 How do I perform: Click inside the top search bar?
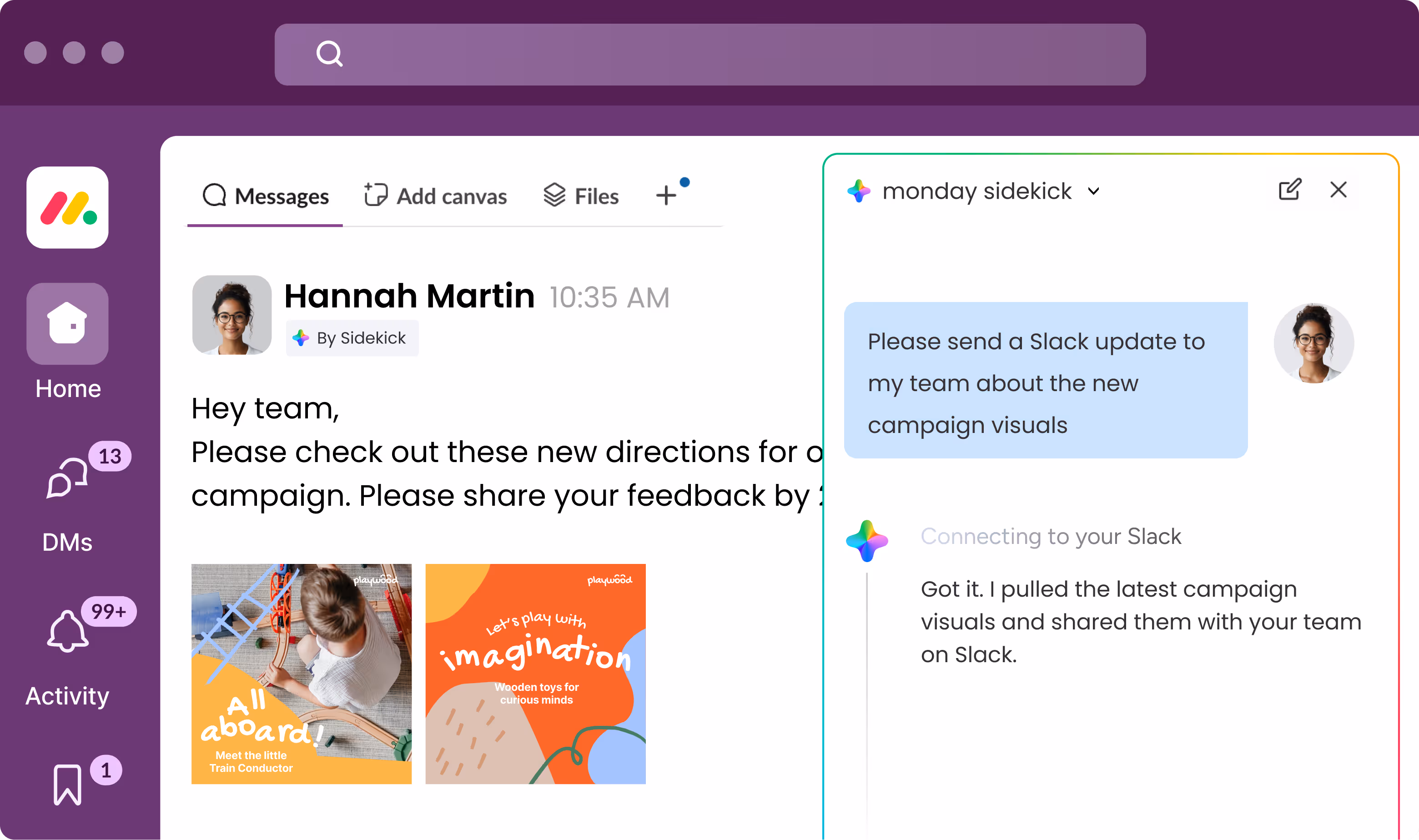click(736, 54)
